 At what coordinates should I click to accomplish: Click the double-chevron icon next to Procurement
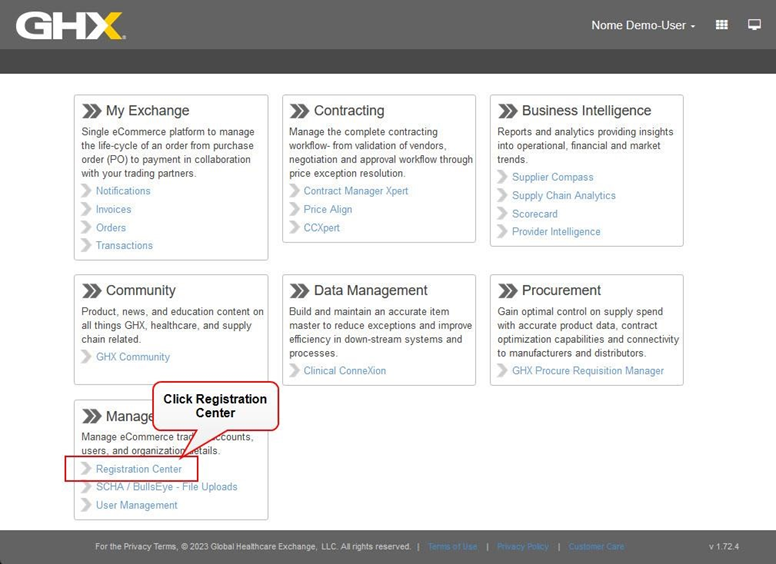coord(507,291)
